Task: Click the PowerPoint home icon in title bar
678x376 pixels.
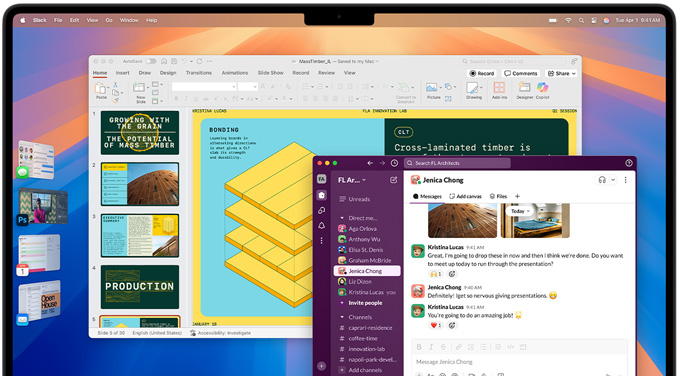Action: (x=164, y=61)
